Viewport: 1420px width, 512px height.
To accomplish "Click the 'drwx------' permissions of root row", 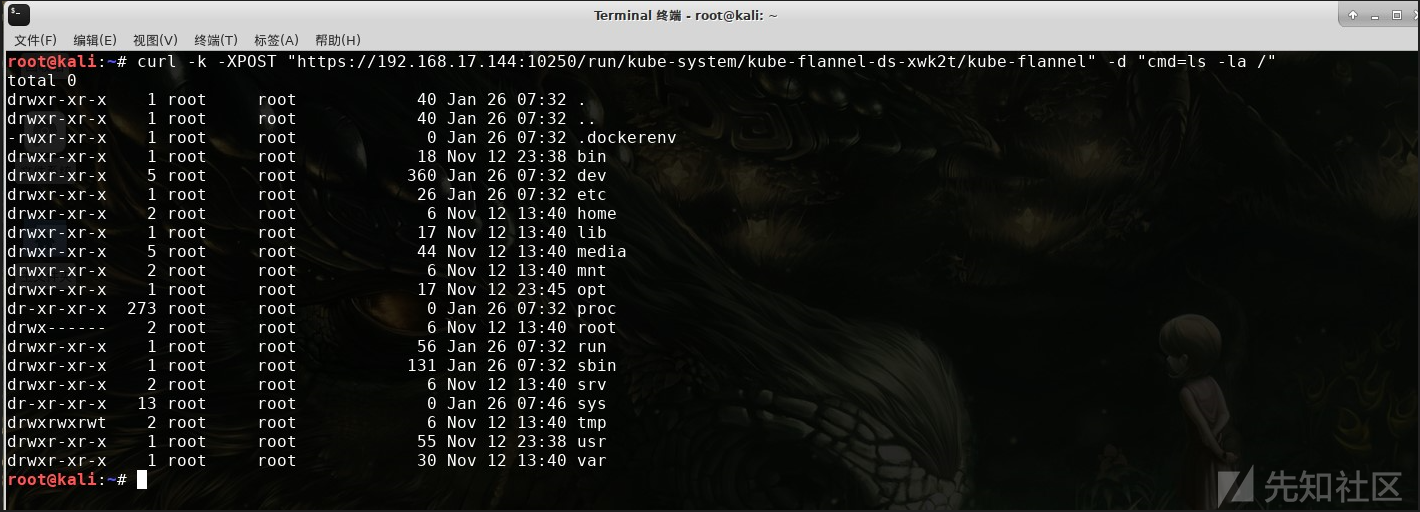I will point(57,328).
